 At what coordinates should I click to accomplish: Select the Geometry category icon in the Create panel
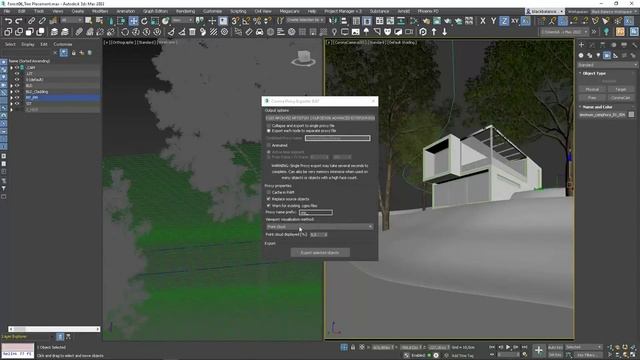tap(581, 56)
